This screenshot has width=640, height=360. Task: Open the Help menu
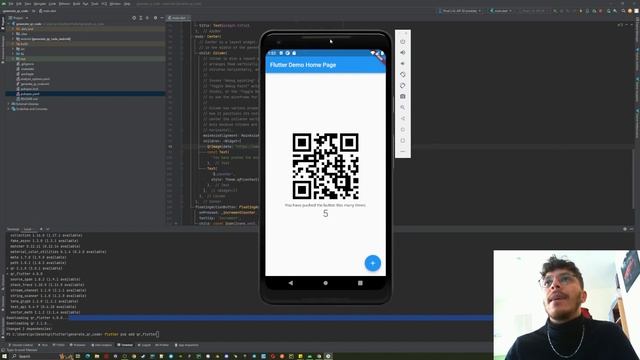tap(127, 4)
